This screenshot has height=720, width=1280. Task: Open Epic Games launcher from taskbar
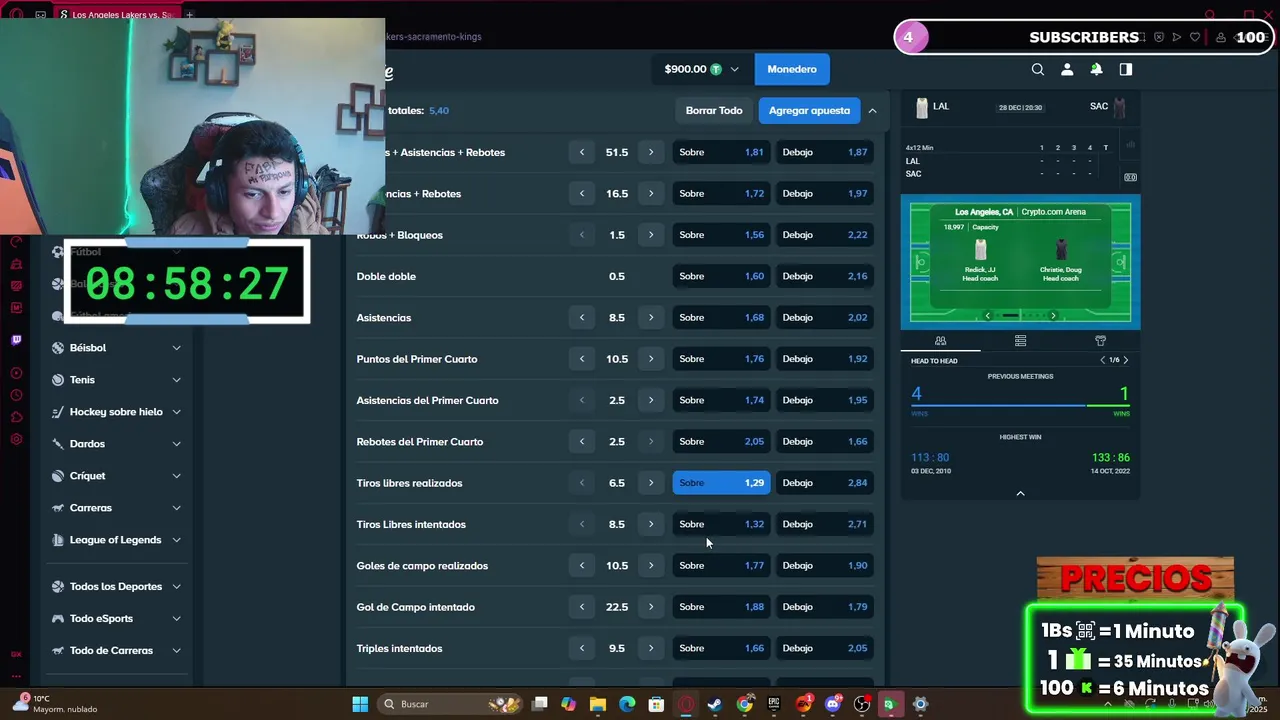774,704
